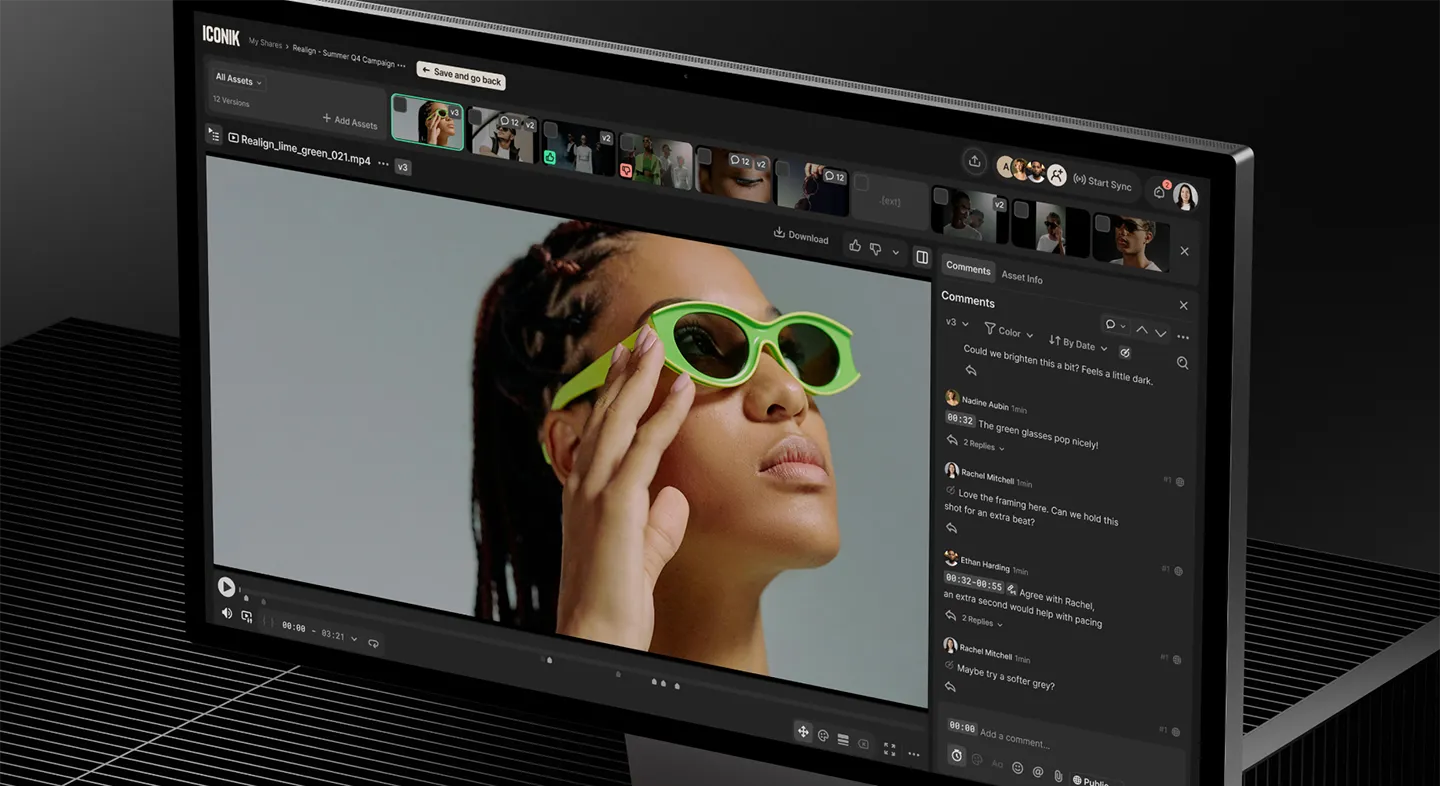Switch to the Comments tab
Viewport: 1440px width, 786px height.
[x=968, y=268]
